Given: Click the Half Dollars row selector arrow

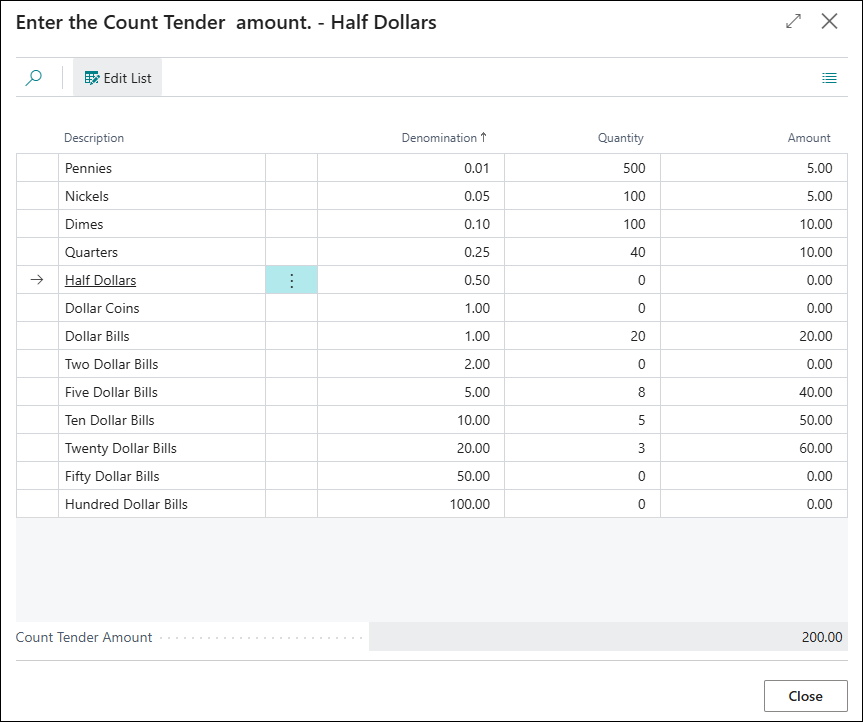Looking at the screenshot, I should (37, 280).
